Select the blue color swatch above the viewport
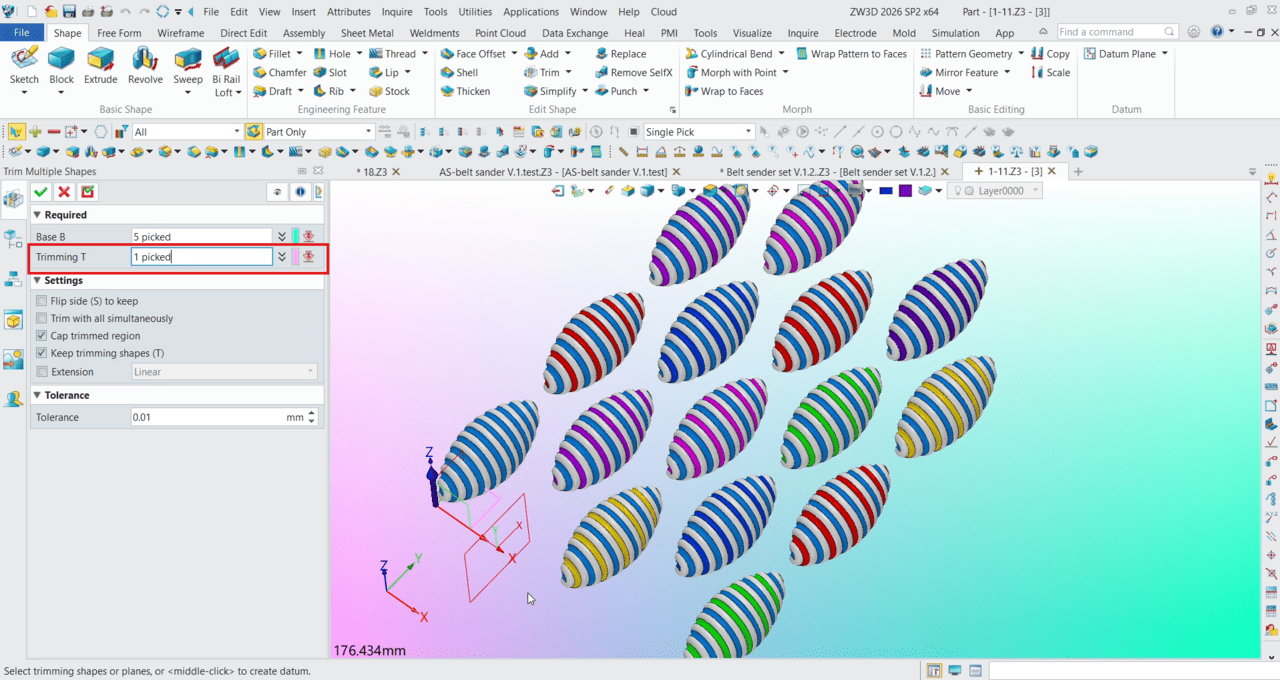The width and height of the screenshot is (1280, 680). pyautogui.click(x=886, y=190)
